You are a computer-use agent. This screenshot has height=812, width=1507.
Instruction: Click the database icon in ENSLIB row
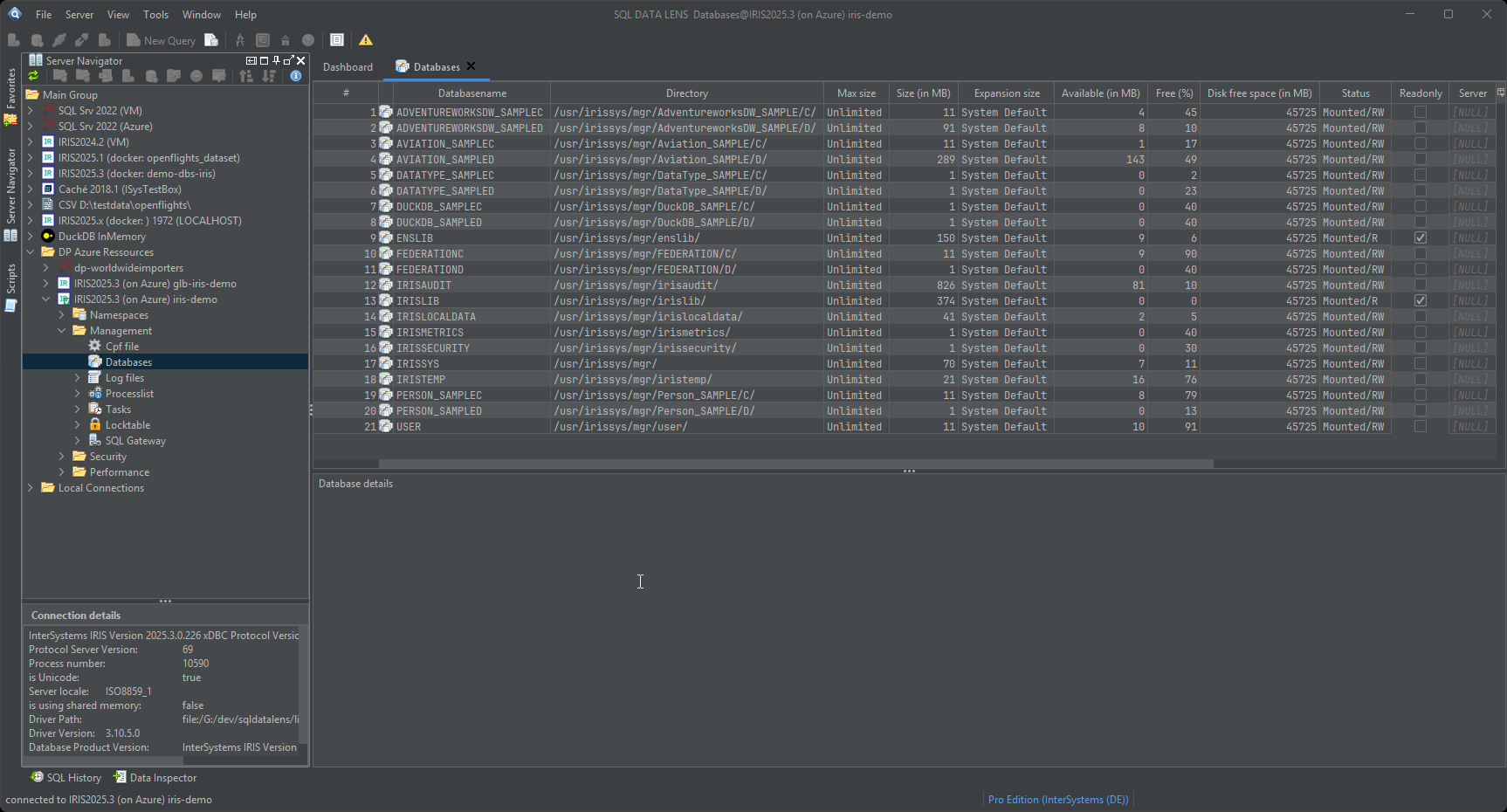click(x=386, y=237)
